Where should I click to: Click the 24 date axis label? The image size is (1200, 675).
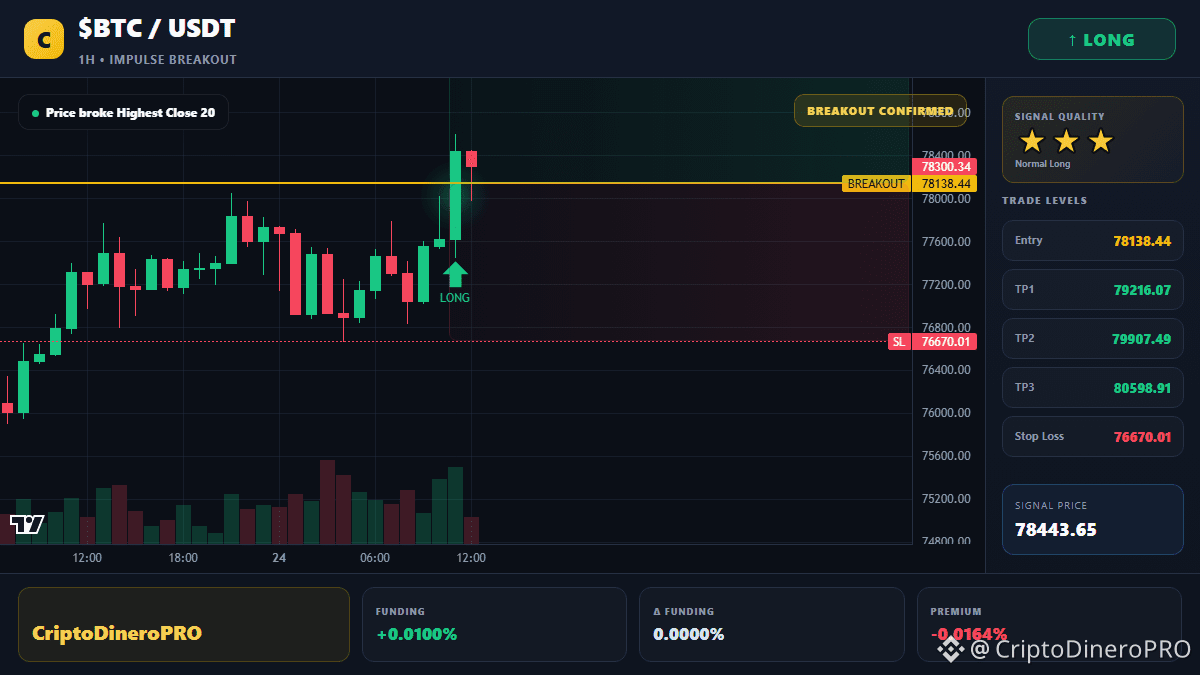[x=279, y=558]
